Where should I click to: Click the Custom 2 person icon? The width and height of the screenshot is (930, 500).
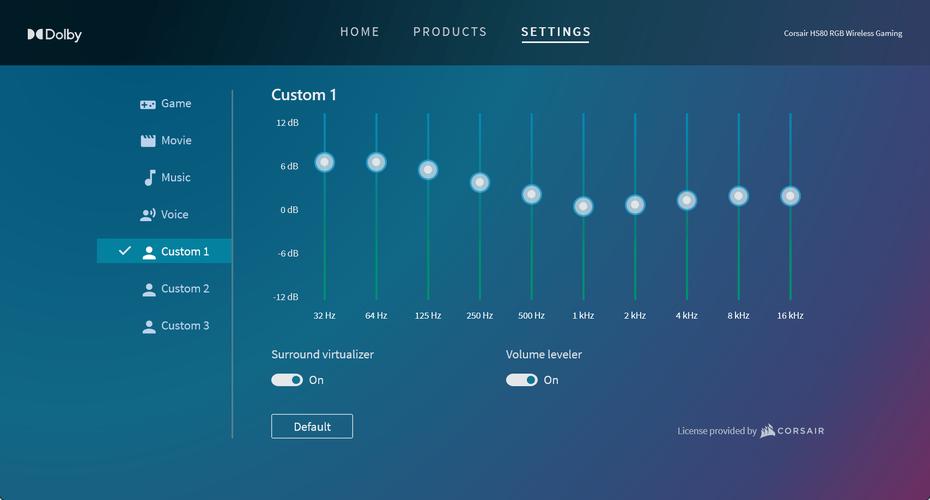149,289
